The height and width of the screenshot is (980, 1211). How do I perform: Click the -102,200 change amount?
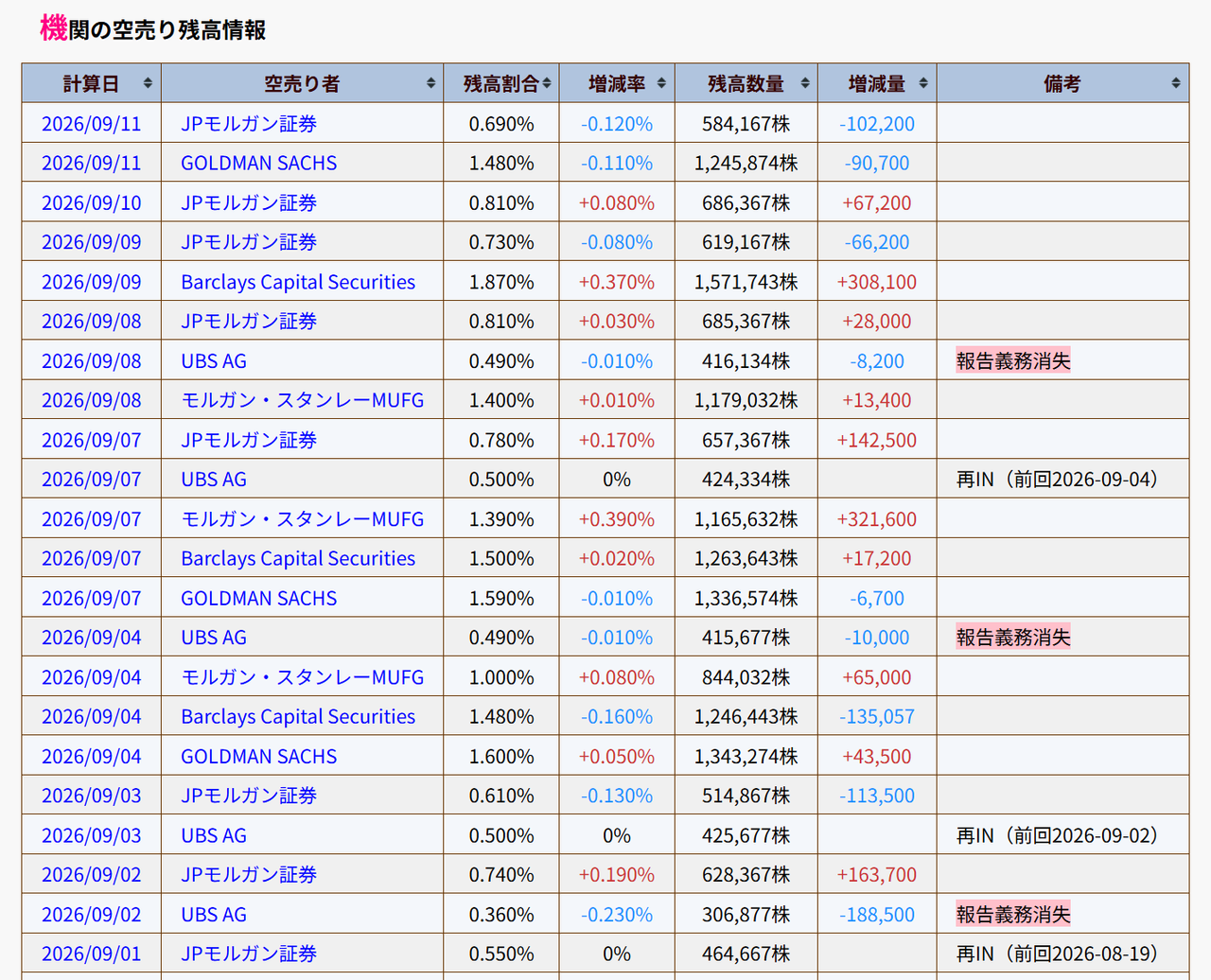877,123
